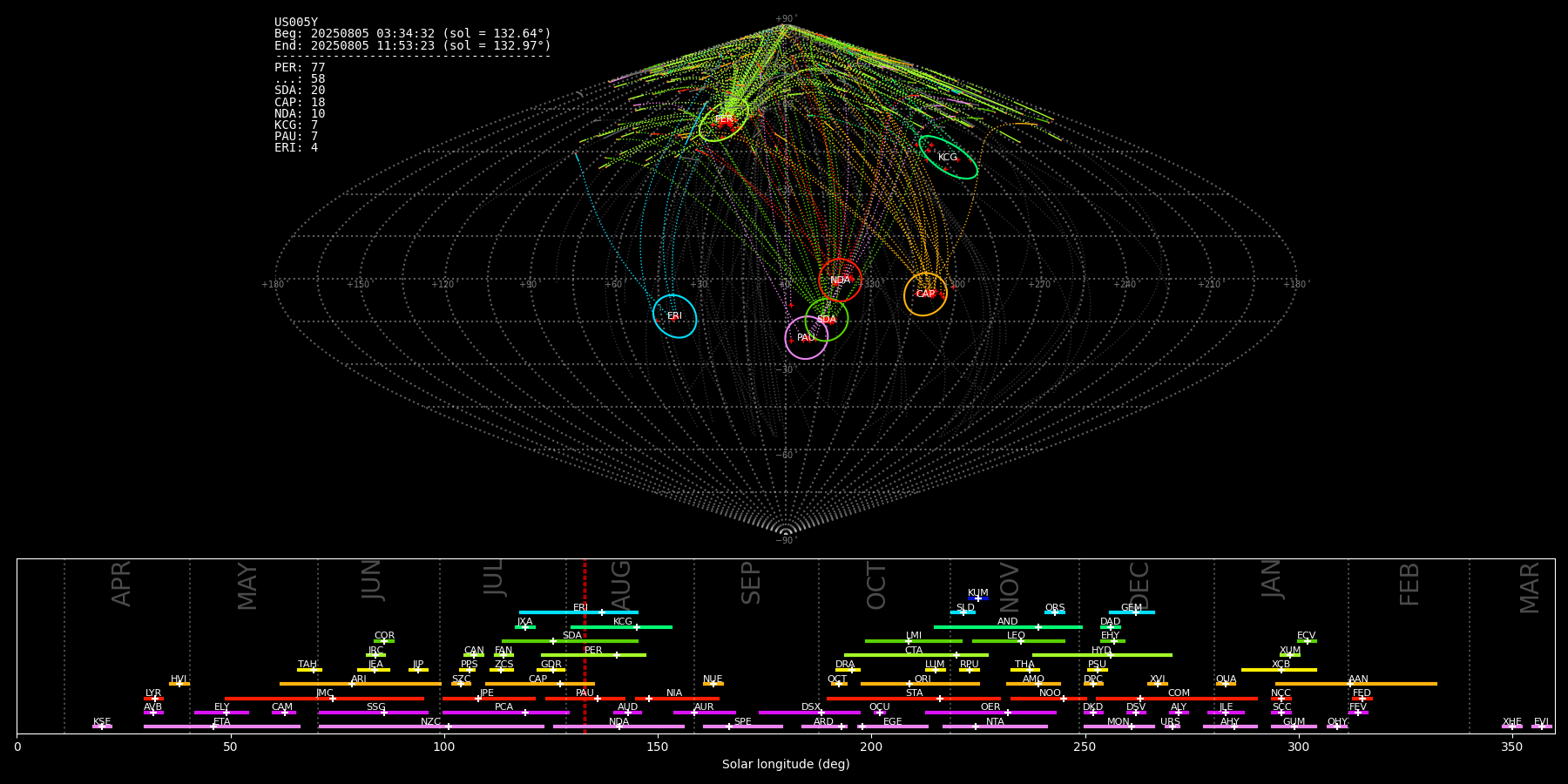The width and height of the screenshot is (1568, 784).
Task: Select the ARI shower bar in timeline
Action: tap(360, 684)
